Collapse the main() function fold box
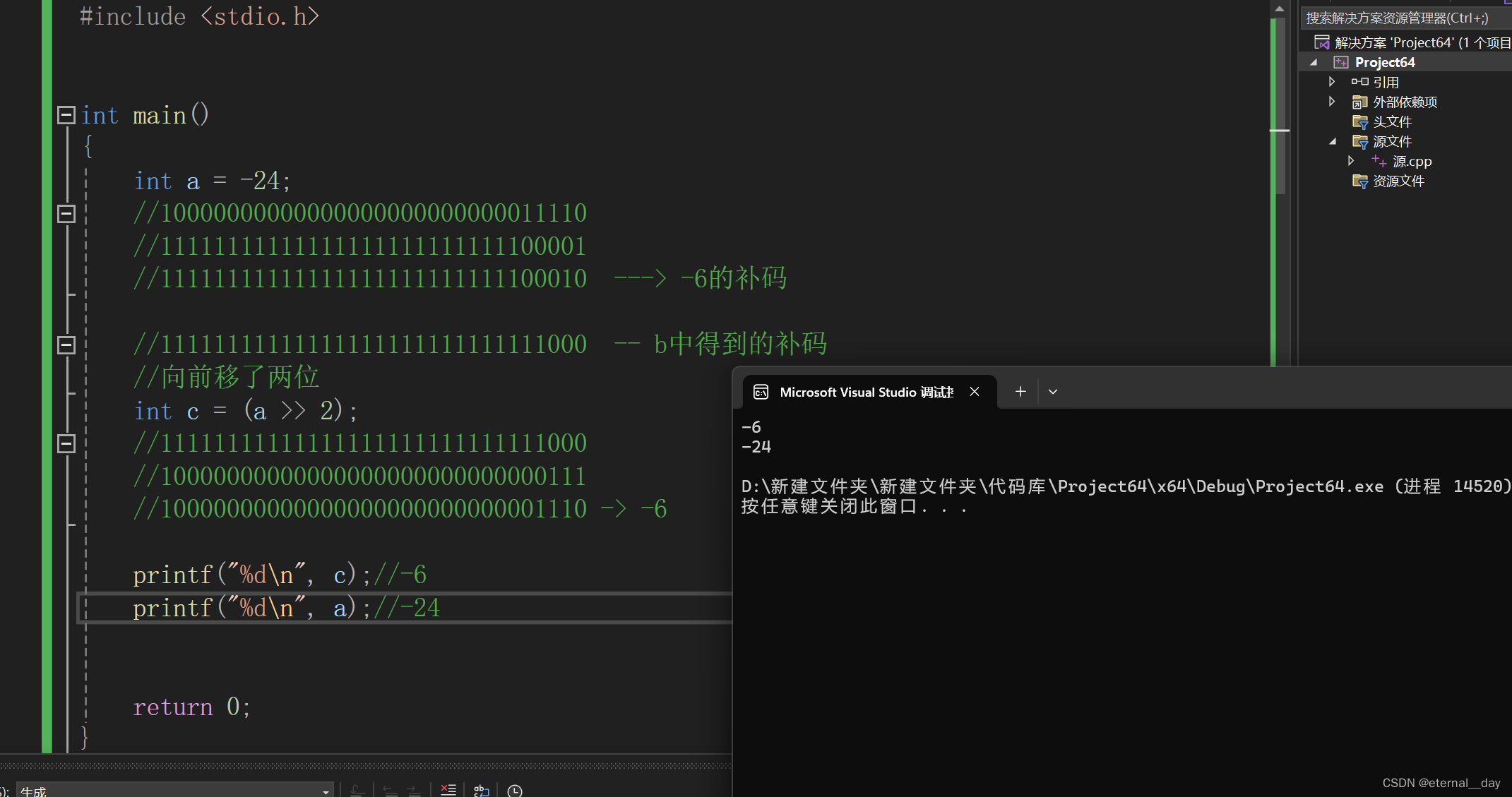 [66, 115]
